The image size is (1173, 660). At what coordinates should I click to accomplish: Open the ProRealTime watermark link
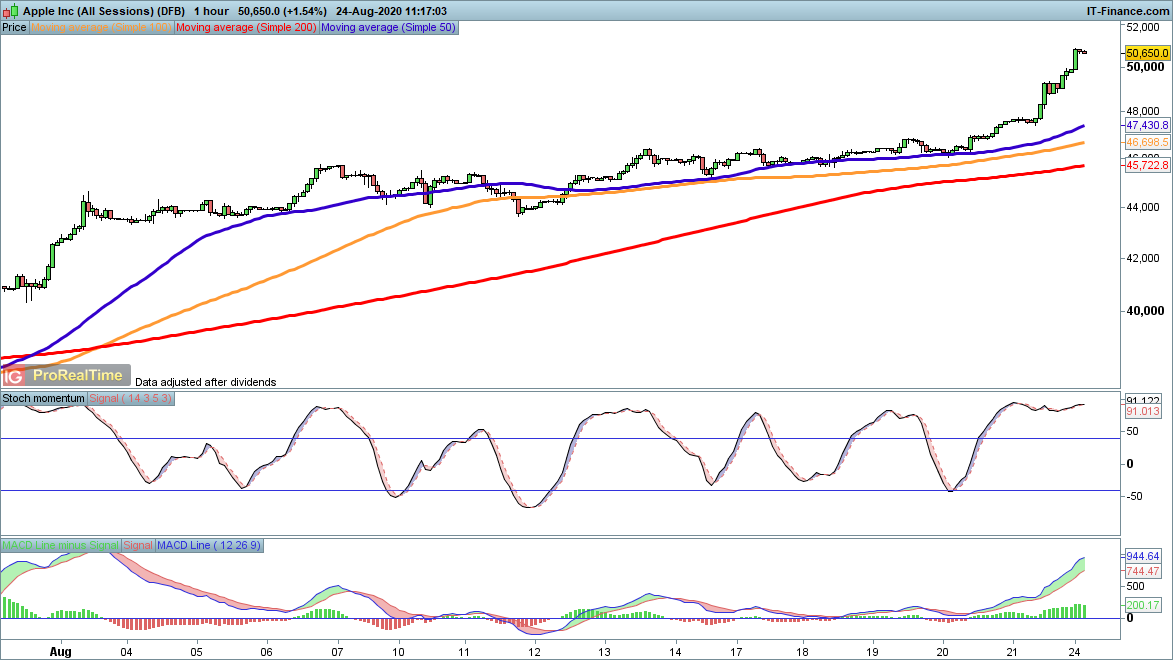tap(78, 376)
